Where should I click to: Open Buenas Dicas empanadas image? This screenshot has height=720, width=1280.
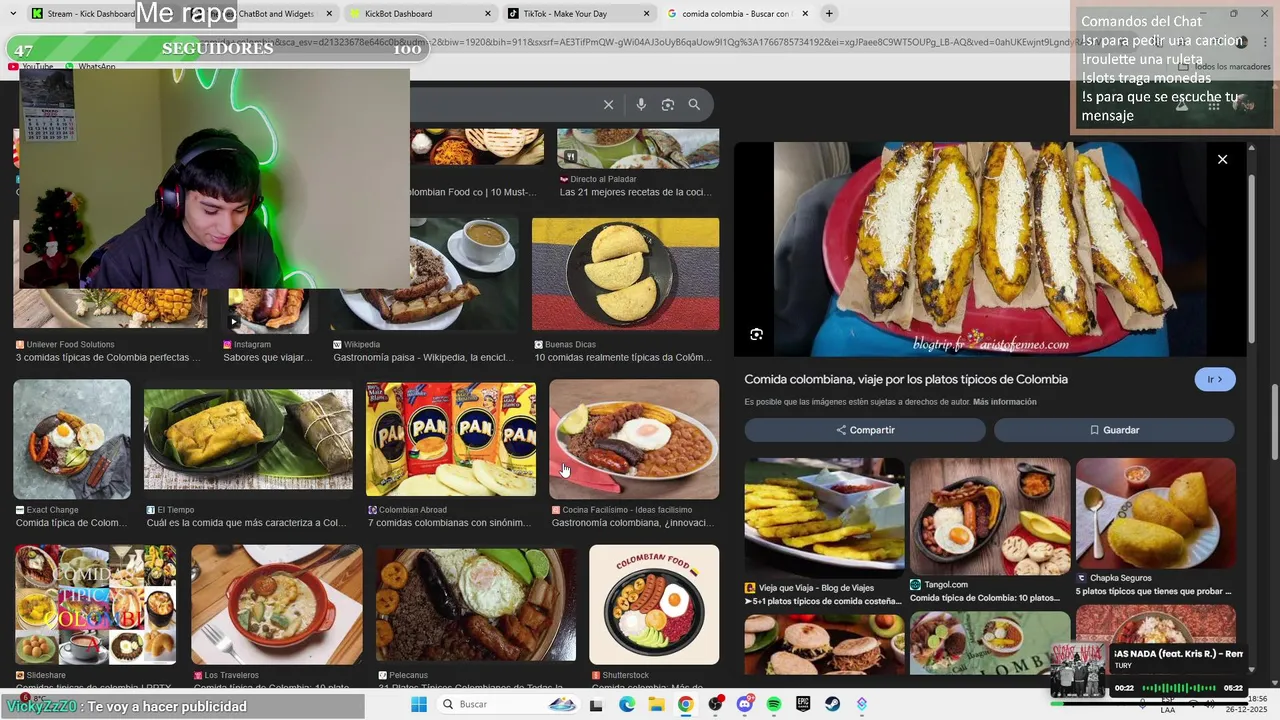tap(625, 274)
